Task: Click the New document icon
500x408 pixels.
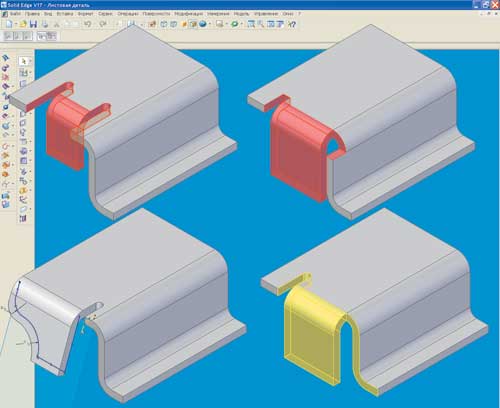Action: (x=9, y=24)
